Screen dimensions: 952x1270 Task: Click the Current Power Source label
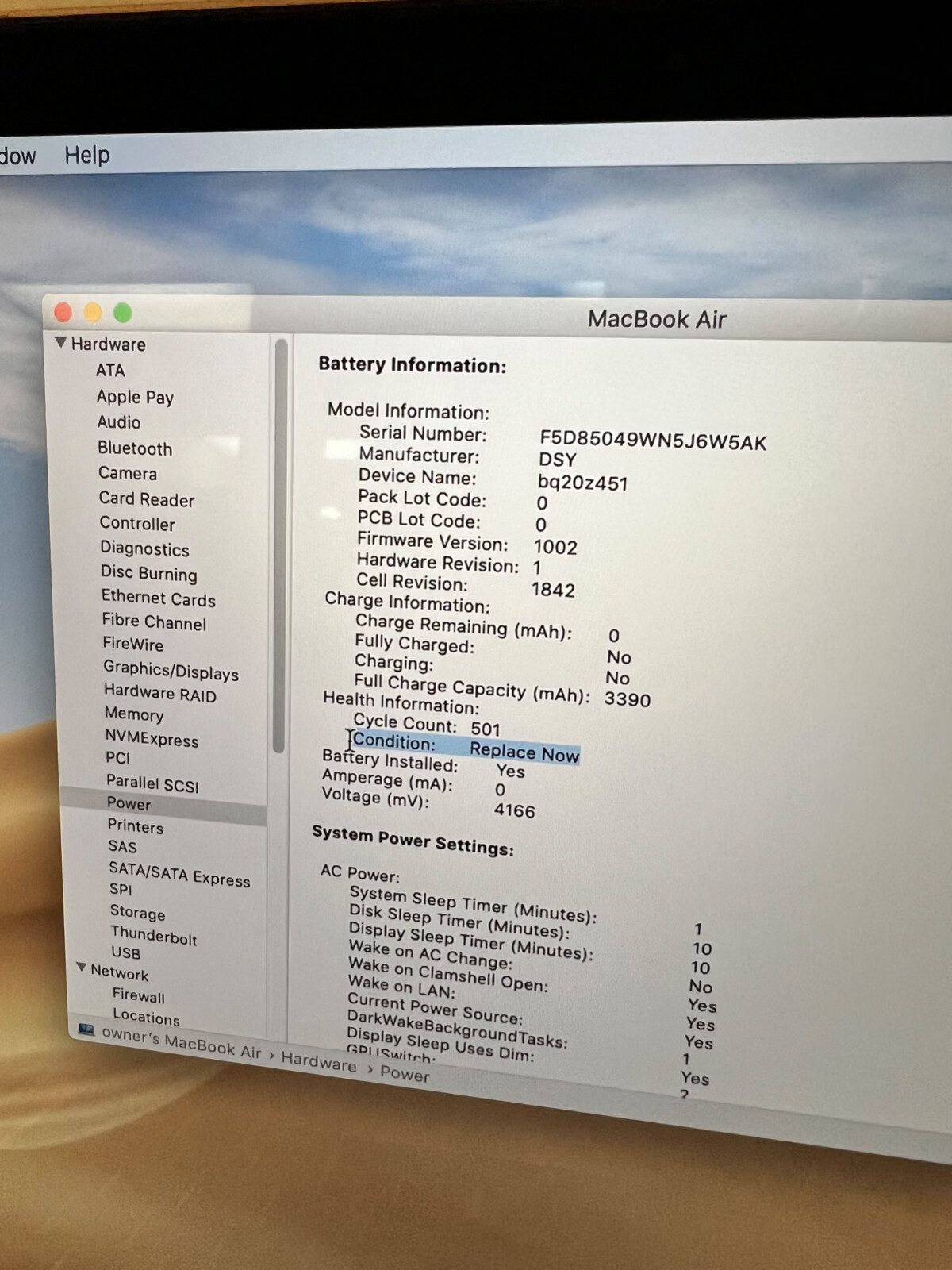click(x=435, y=1009)
